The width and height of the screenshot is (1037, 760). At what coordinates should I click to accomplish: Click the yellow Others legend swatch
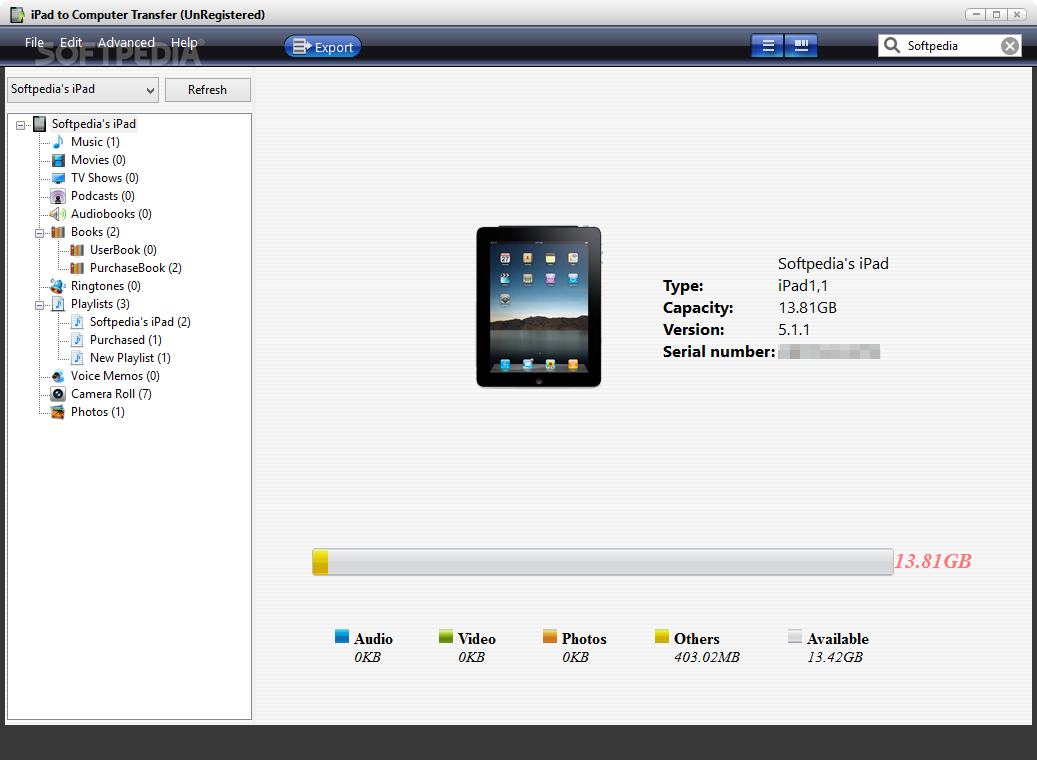click(x=662, y=636)
